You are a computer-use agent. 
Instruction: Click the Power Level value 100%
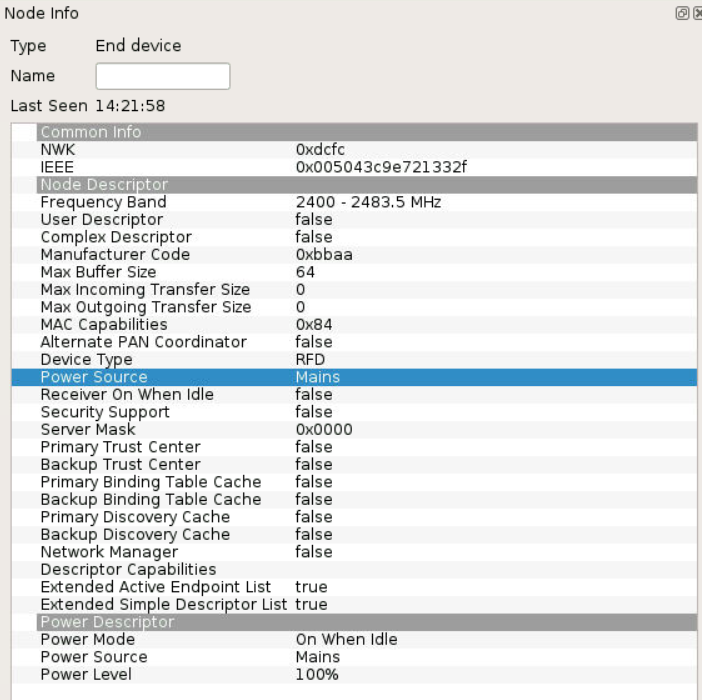pos(317,674)
